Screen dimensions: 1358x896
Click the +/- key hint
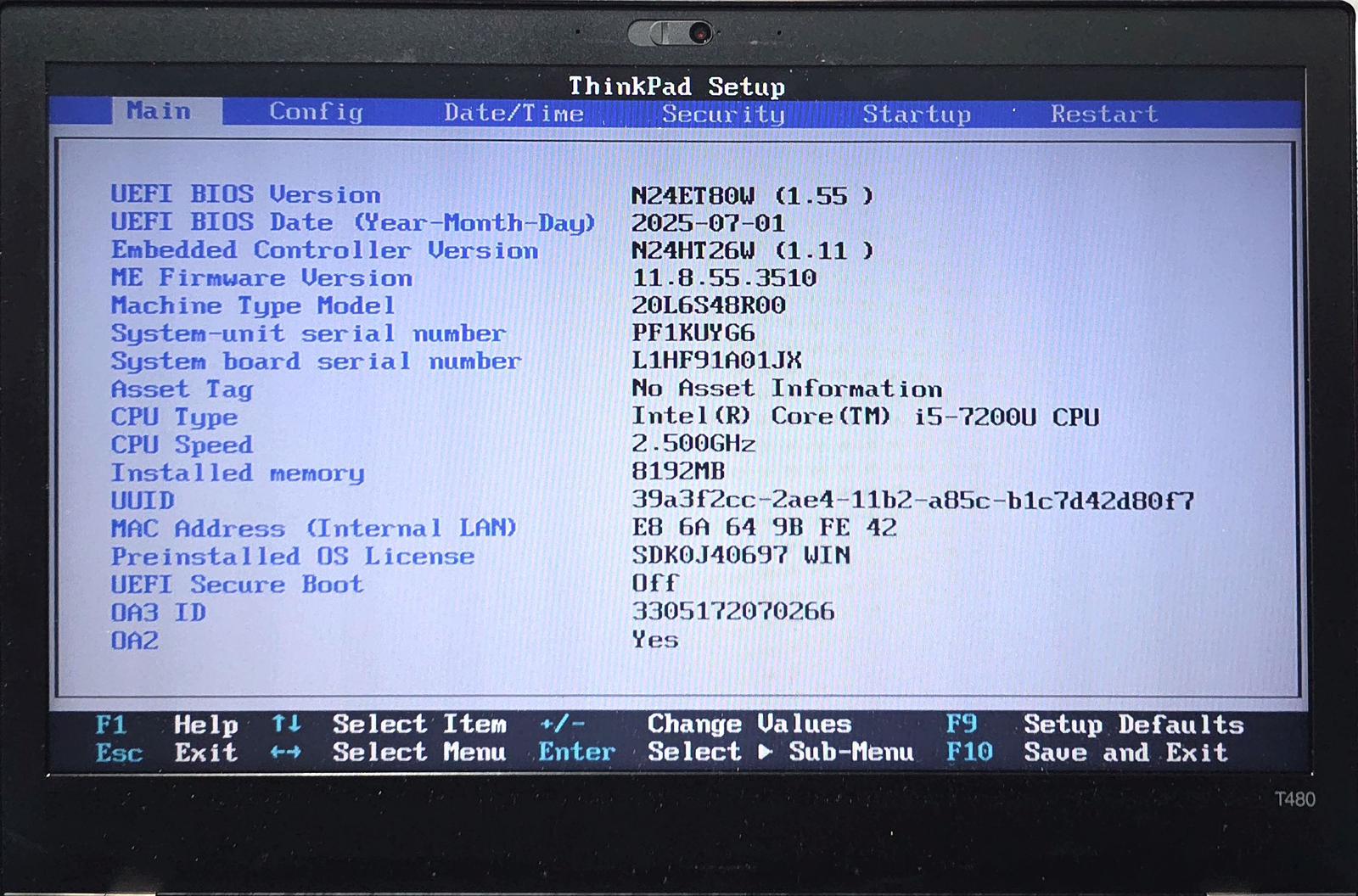click(x=562, y=724)
